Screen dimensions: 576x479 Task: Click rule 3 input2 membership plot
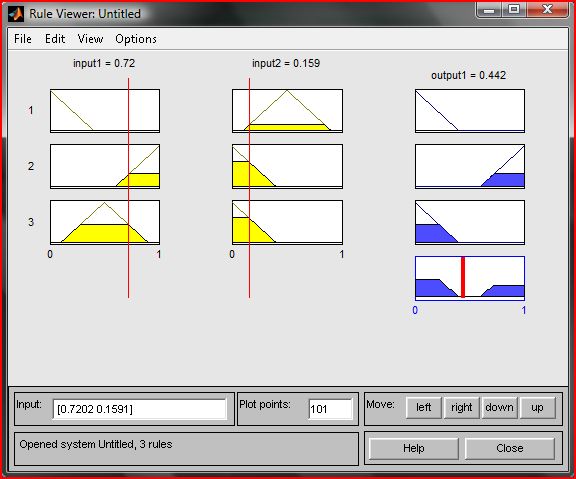(287, 222)
